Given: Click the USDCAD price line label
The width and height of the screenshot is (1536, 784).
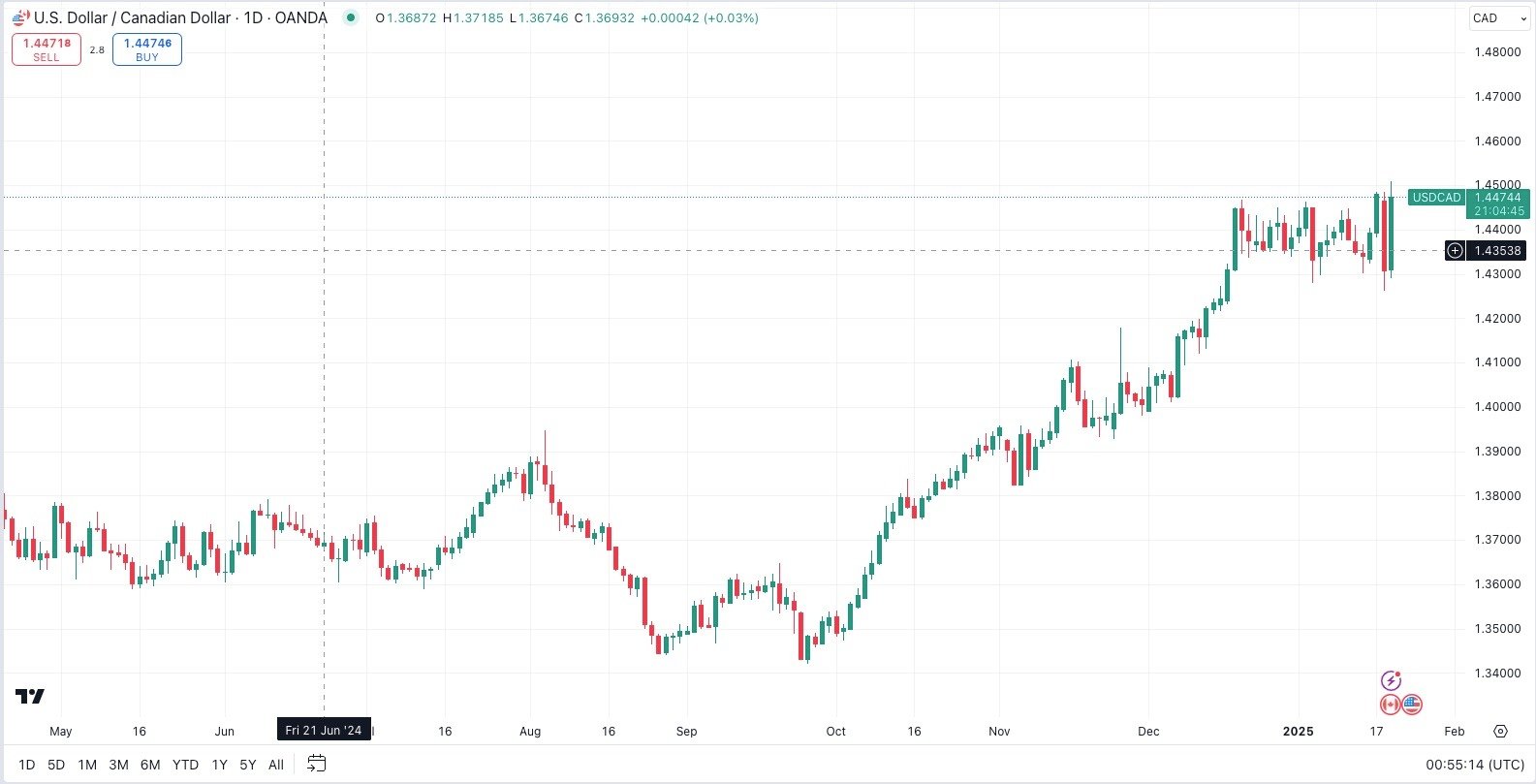Looking at the screenshot, I should click(x=1436, y=198).
